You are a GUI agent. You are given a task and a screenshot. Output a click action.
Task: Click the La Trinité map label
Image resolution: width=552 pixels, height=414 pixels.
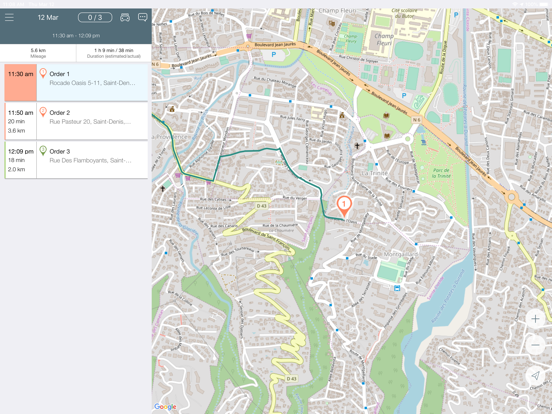point(375,173)
